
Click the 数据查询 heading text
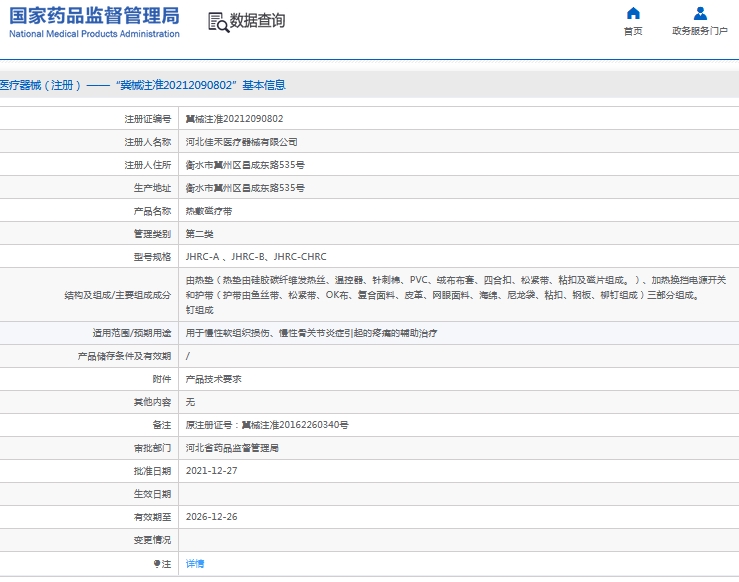tap(257, 21)
